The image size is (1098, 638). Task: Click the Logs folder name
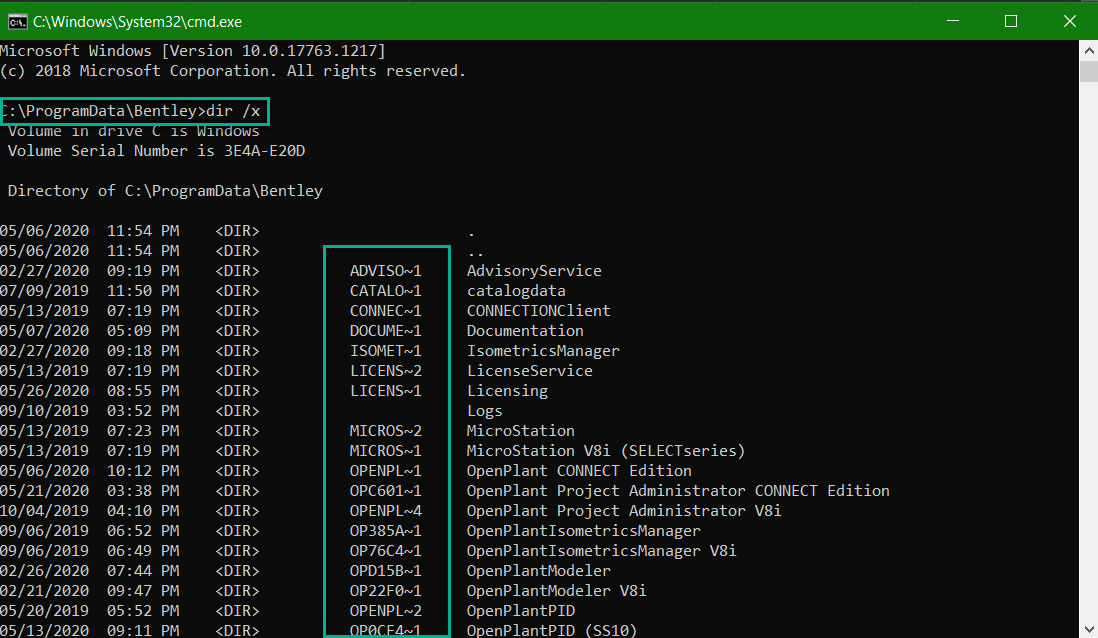coord(485,411)
